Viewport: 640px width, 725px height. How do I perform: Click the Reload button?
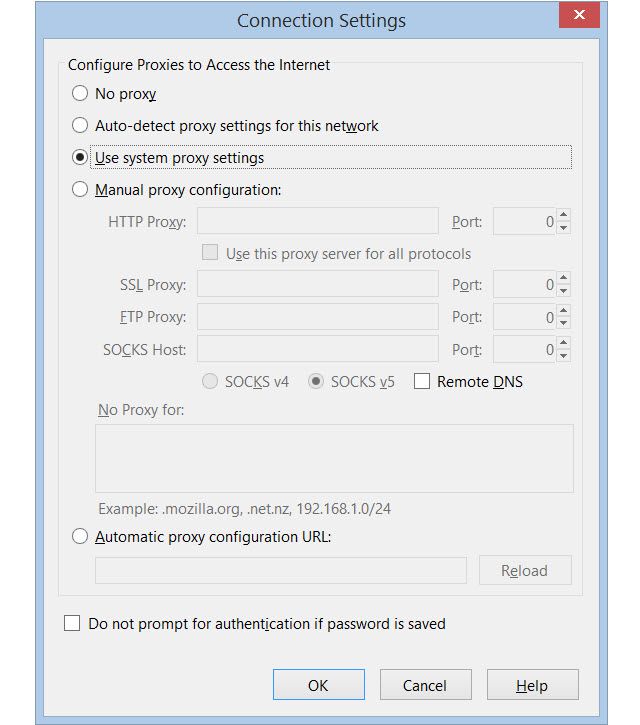coord(524,571)
